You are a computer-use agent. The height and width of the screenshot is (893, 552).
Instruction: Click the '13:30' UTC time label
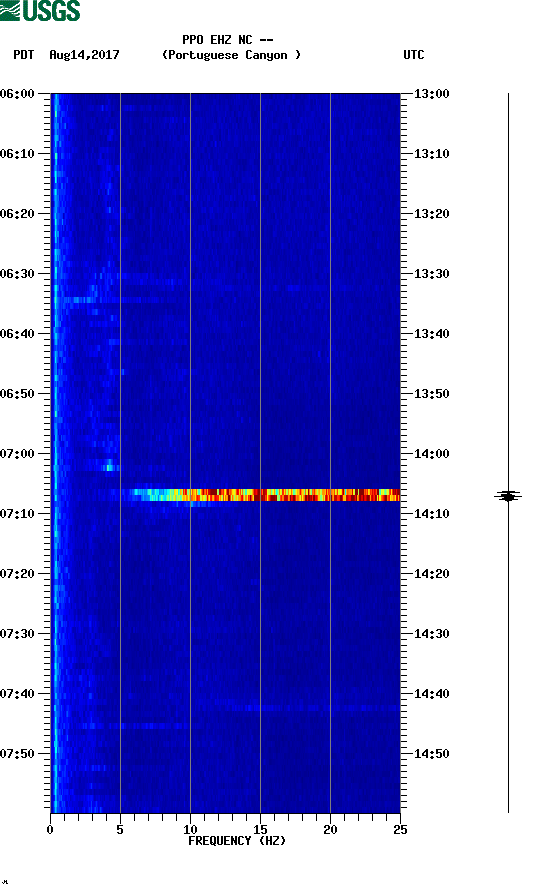432,274
